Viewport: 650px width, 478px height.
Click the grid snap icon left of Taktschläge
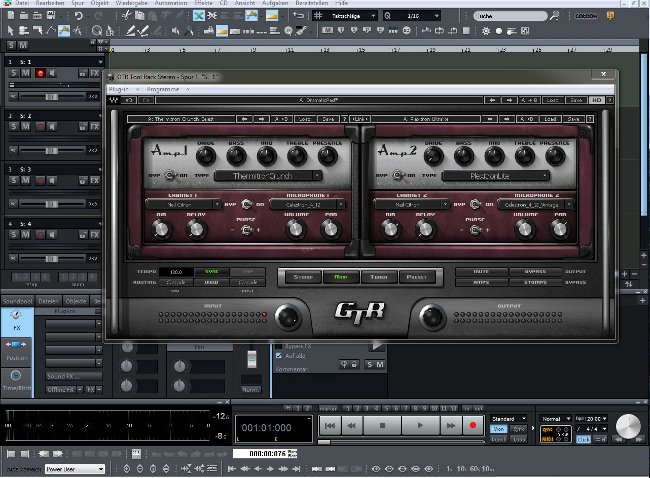pyautogui.click(x=318, y=16)
